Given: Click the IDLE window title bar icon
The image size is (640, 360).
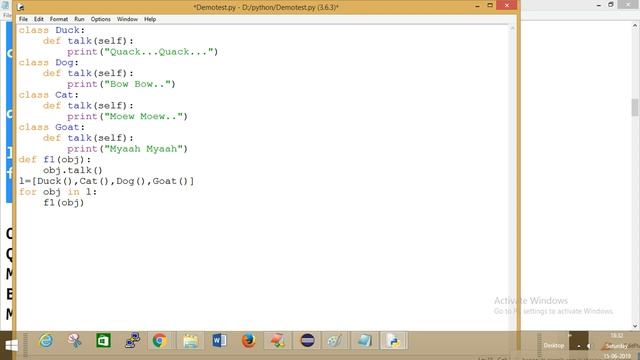Looking at the screenshot, I should click(x=20, y=7).
